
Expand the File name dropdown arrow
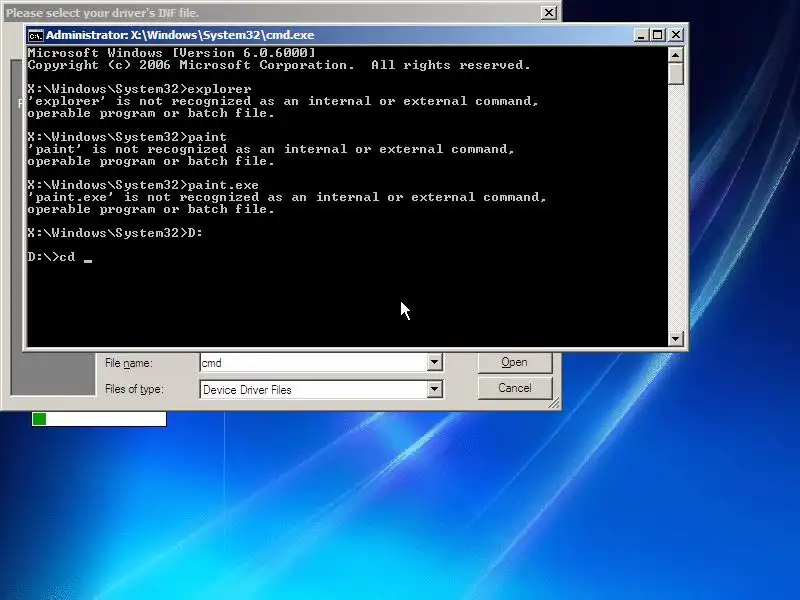coord(434,363)
